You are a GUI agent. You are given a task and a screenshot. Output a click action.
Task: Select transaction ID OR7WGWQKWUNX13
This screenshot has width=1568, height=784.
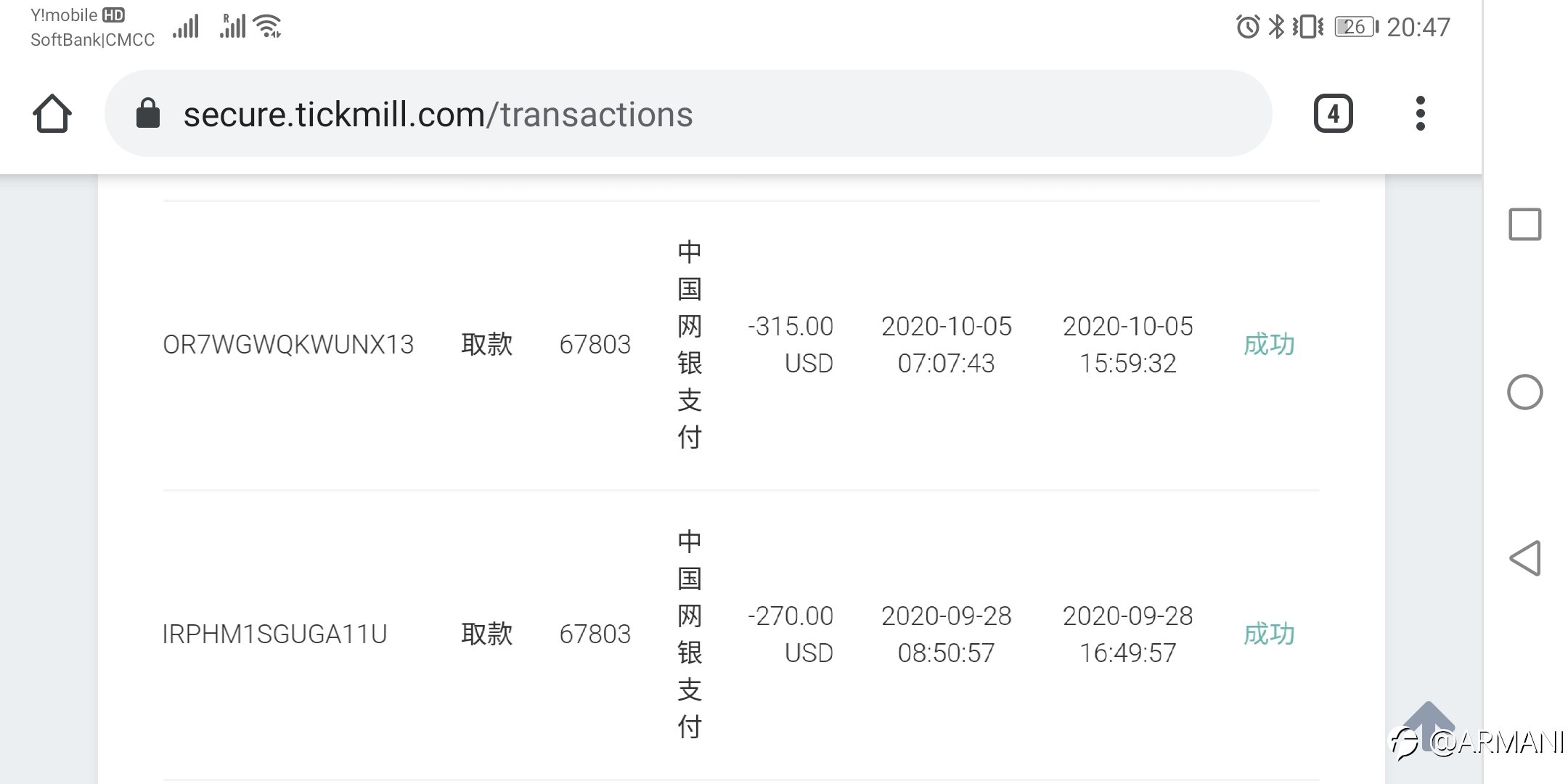click(x=288, y=345)
